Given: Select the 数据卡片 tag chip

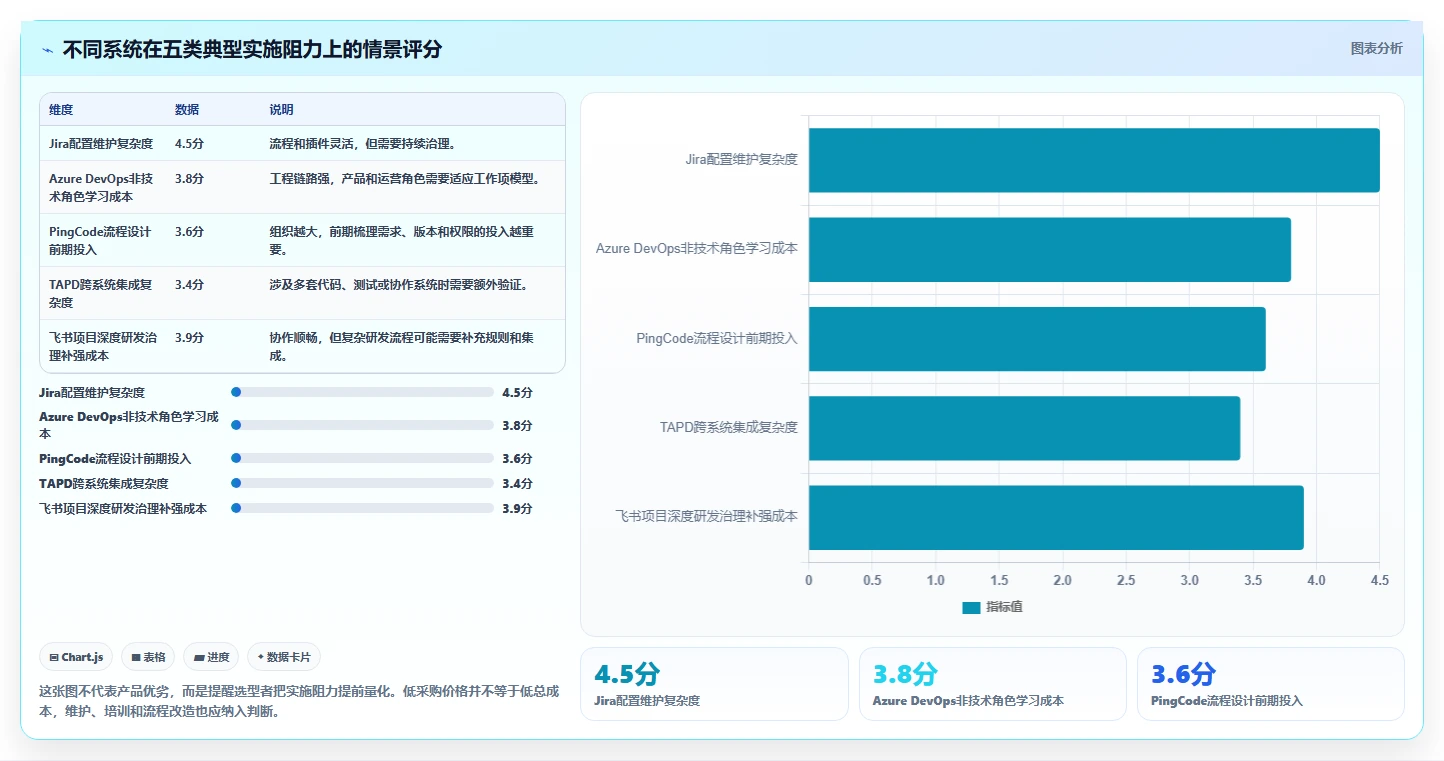Looking at the screenshot, I should pos(284,657).
